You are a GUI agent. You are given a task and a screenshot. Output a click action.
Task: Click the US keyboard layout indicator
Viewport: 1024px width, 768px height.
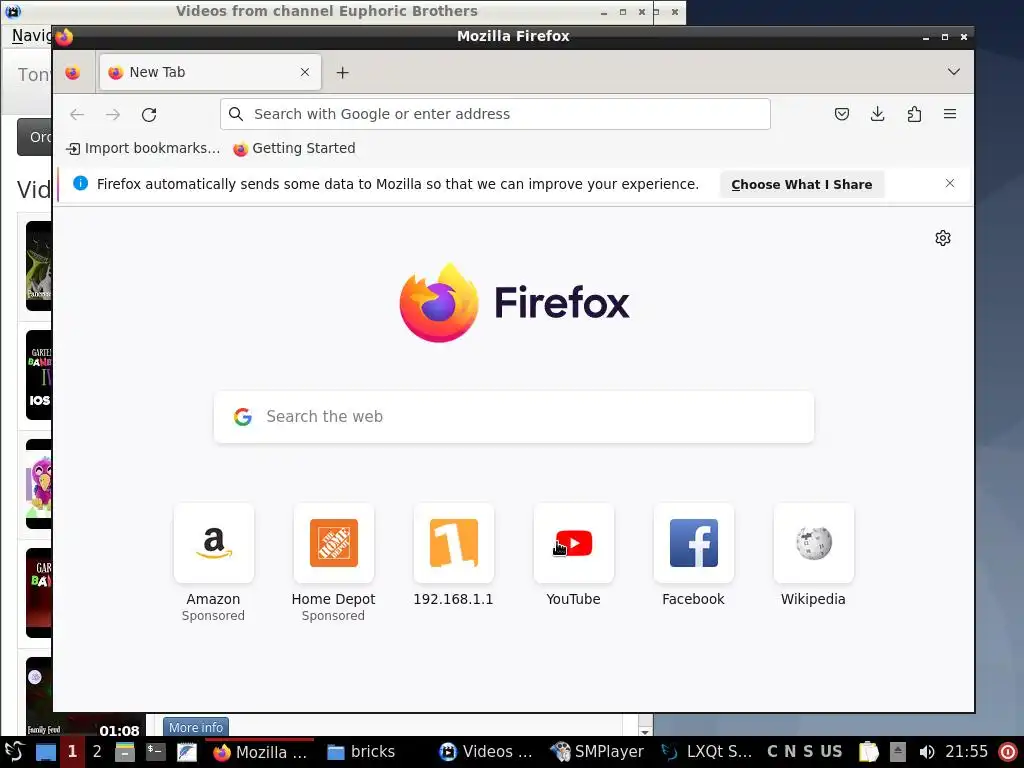(831, 752)
